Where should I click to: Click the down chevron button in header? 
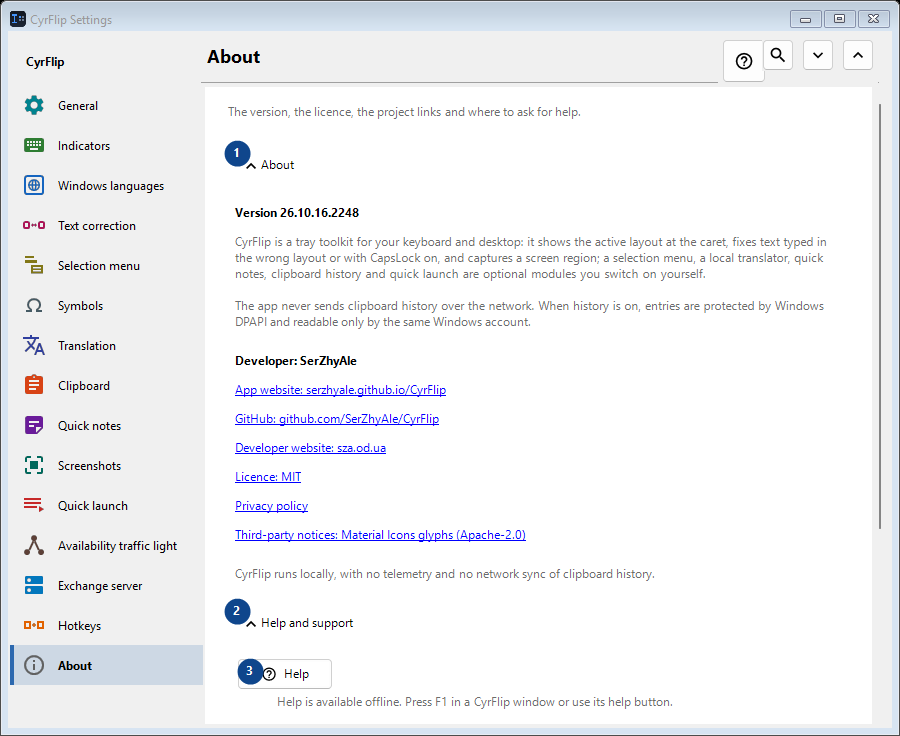pos(818,55)
